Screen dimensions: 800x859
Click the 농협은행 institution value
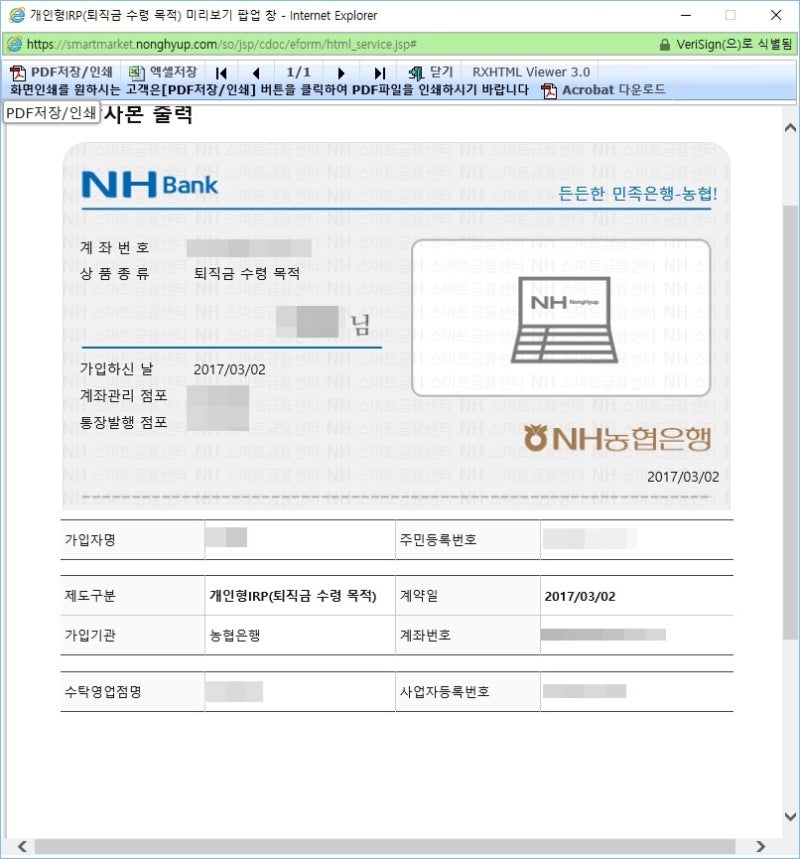pos(235,635)
